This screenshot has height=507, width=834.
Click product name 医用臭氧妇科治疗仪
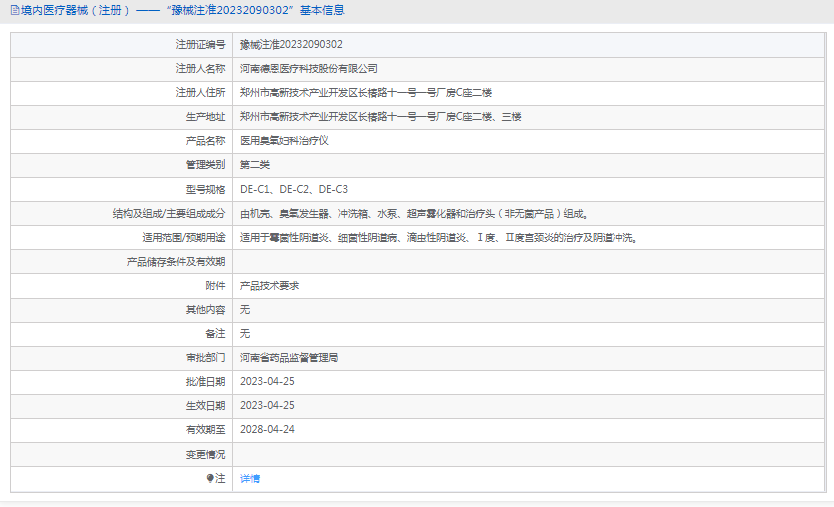tap(285, 141)
